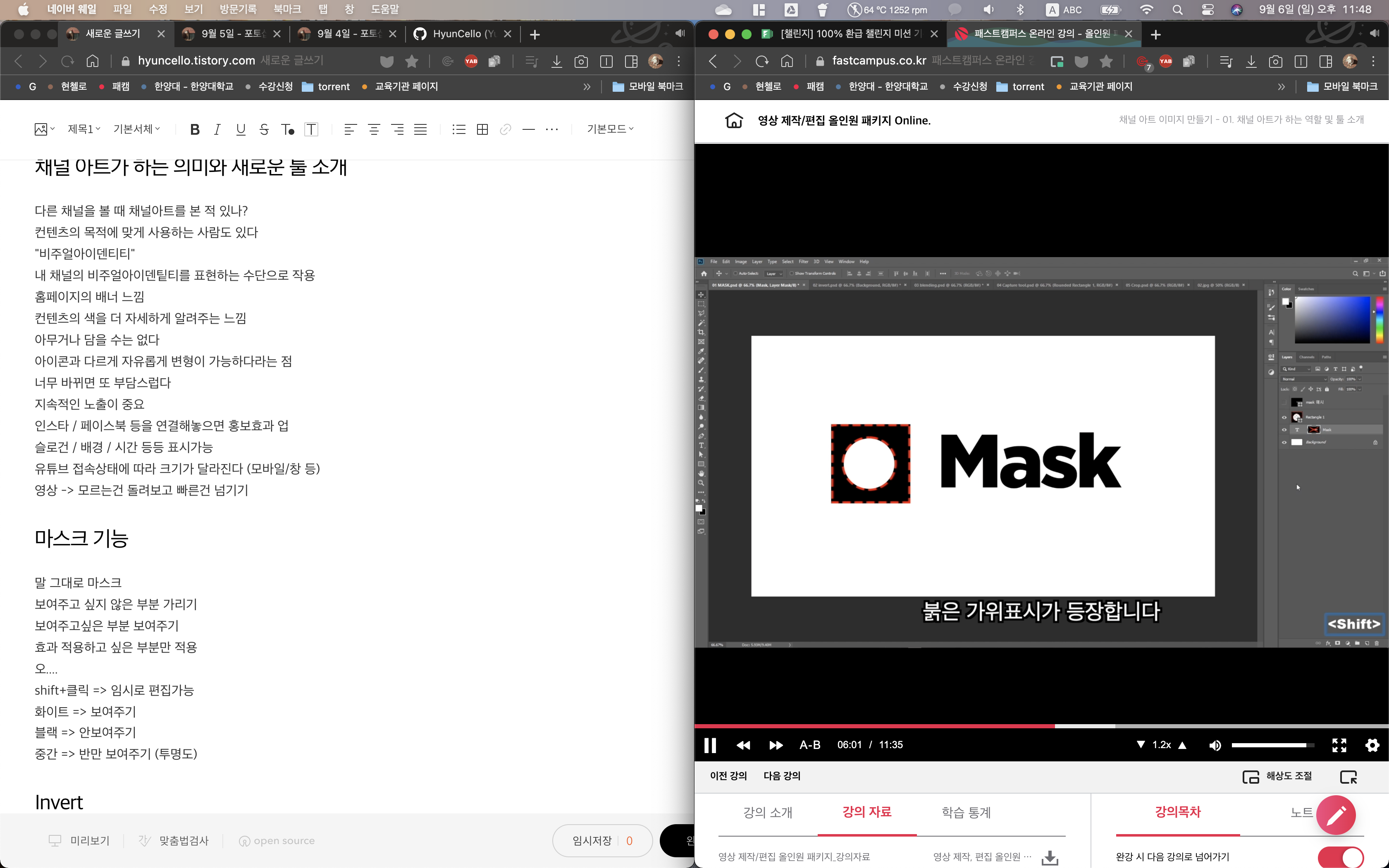
Task: Open the 북마크 menu in menu bar
Action: click(x=287, y=10)
